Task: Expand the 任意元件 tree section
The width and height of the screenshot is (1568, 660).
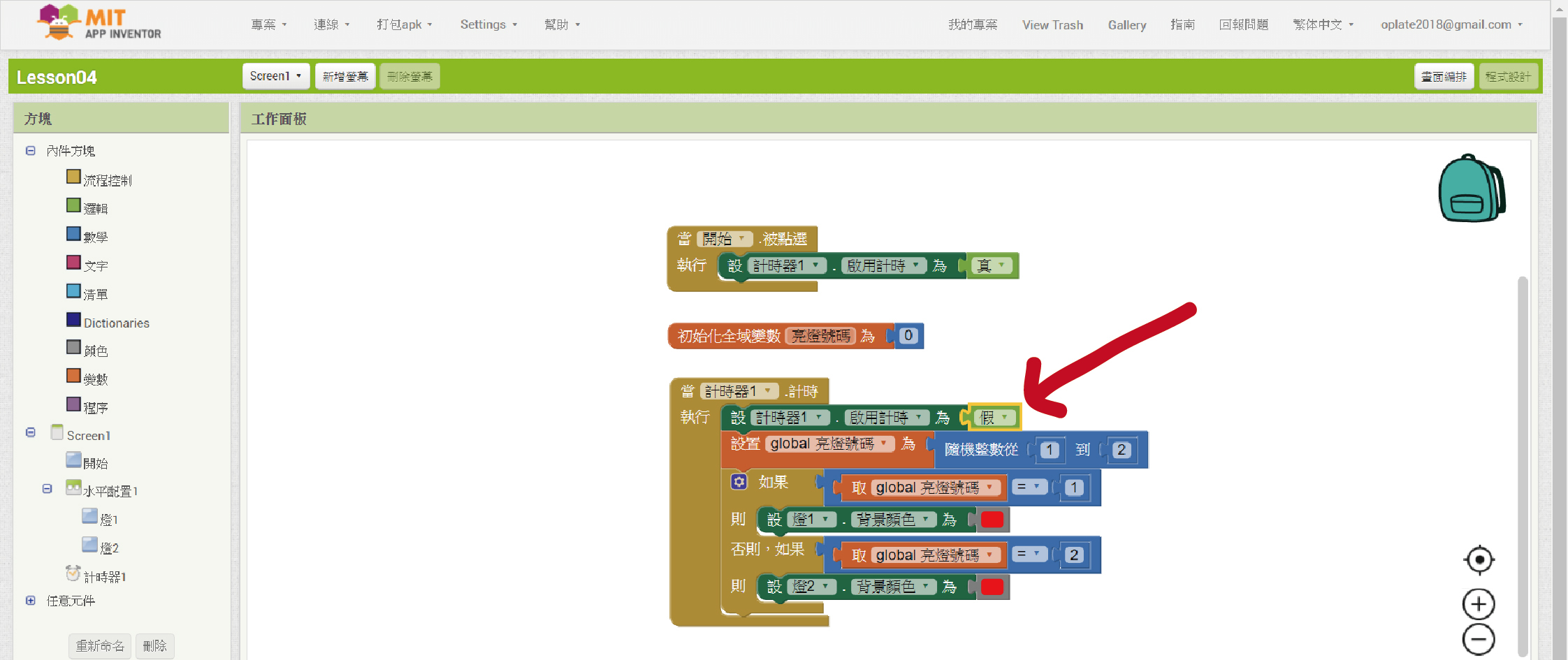Action: (x=31, y=601)
